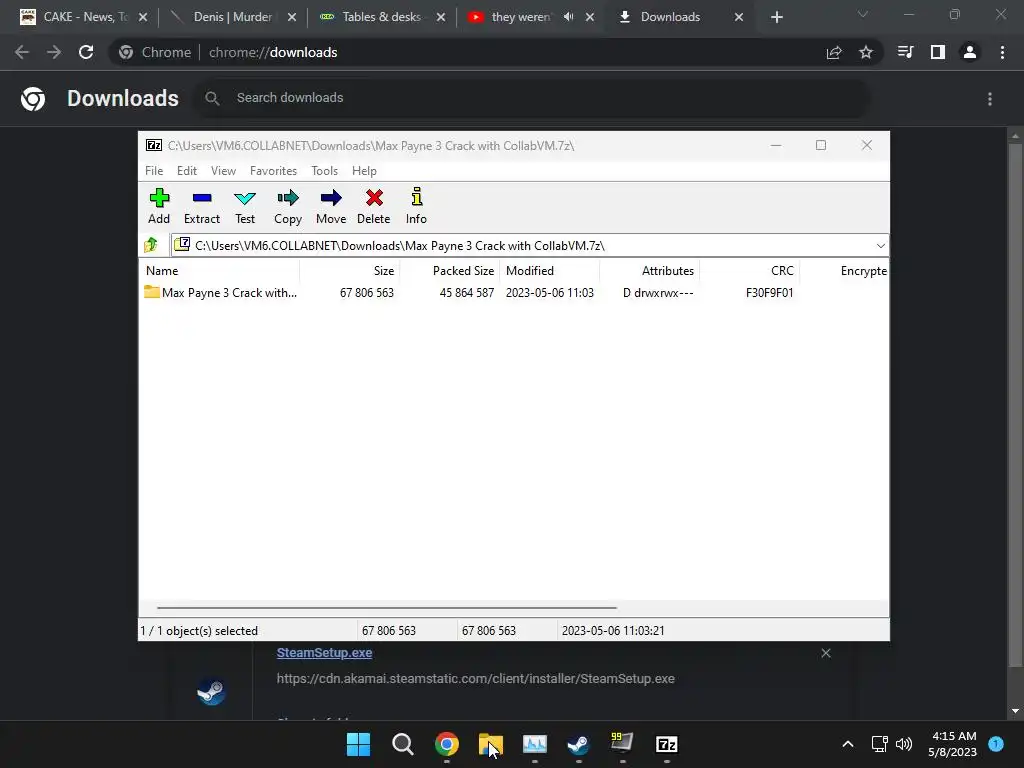This screenshot has width=1024, height=768.
Task: Open the Windows Start menu
Action: 358,744
